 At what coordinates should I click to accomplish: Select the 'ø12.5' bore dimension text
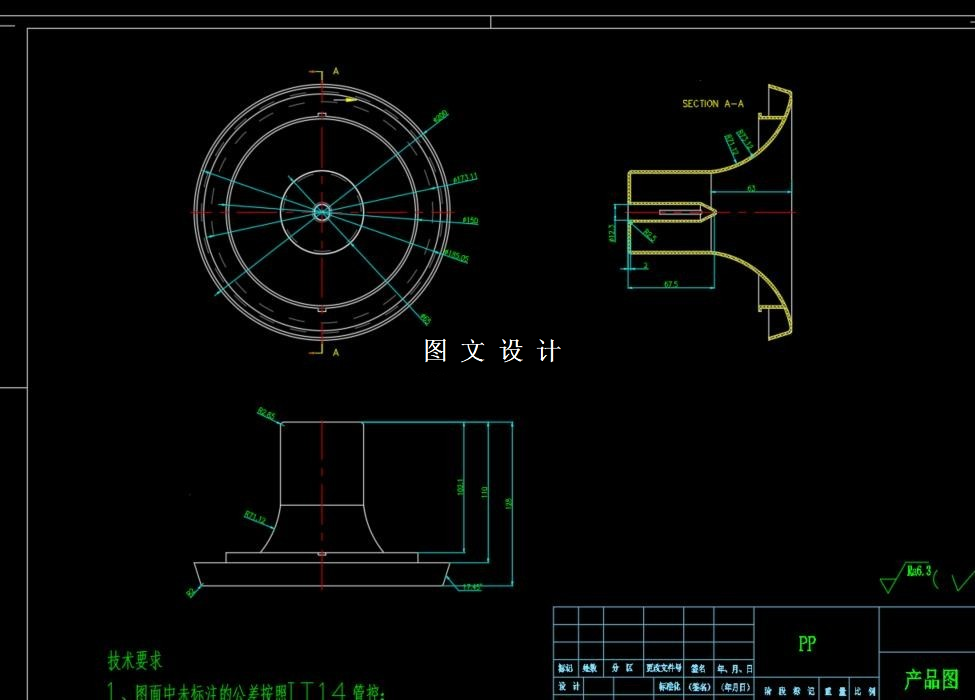[x=612, y=233]
